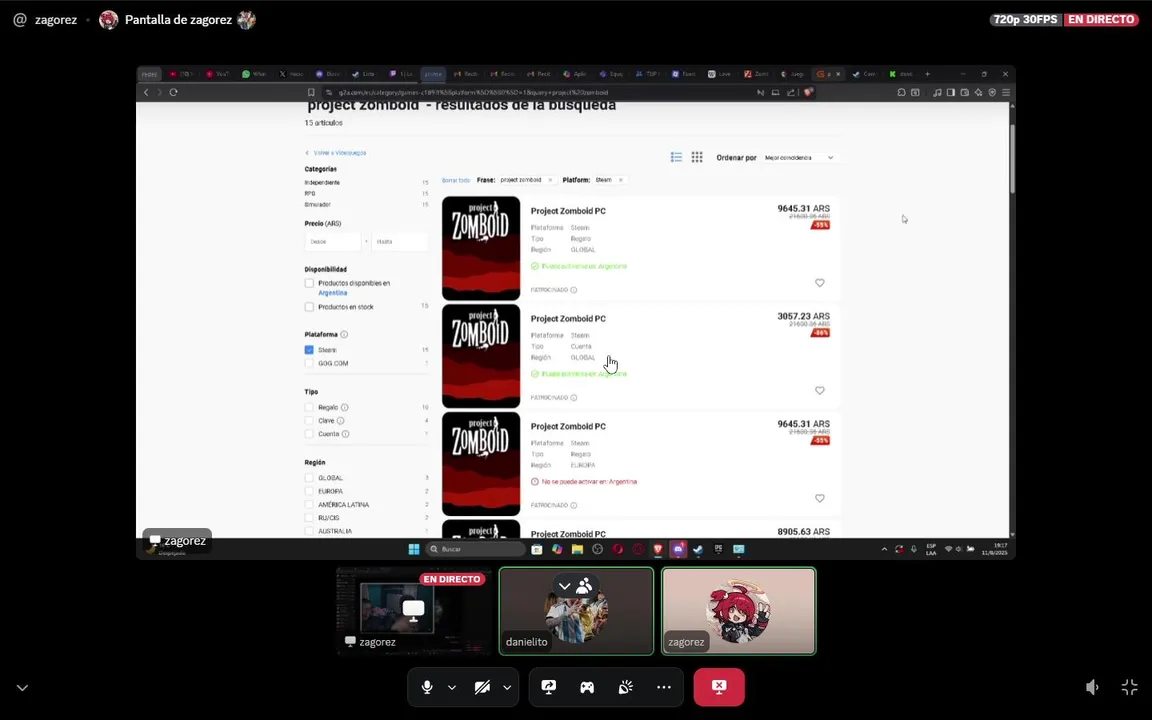Favorite the 9645.31 ARS GLOBAL listing

click(820, 283)
